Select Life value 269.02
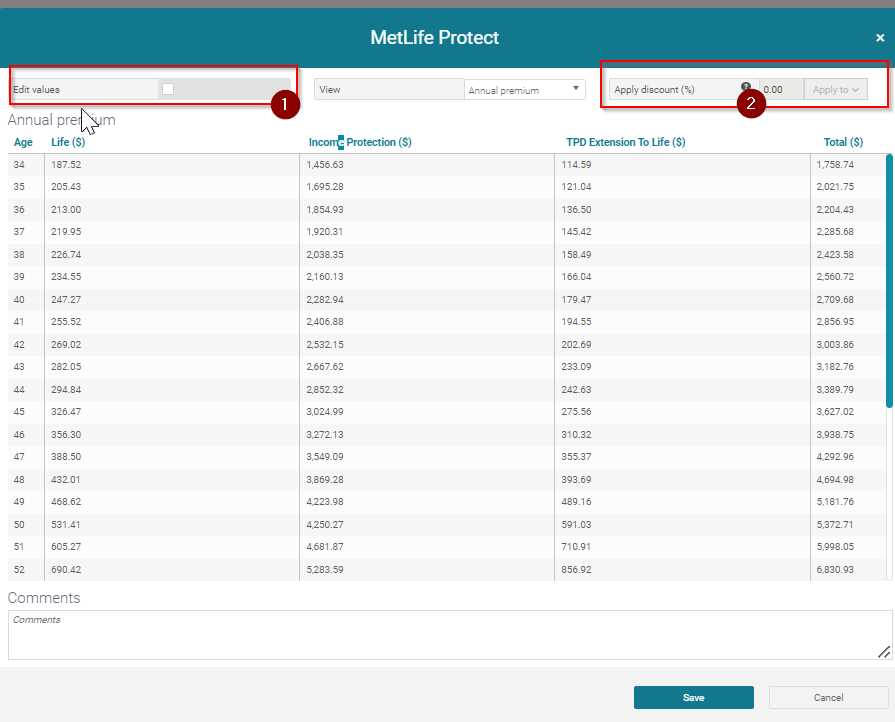 click(66, 345)
